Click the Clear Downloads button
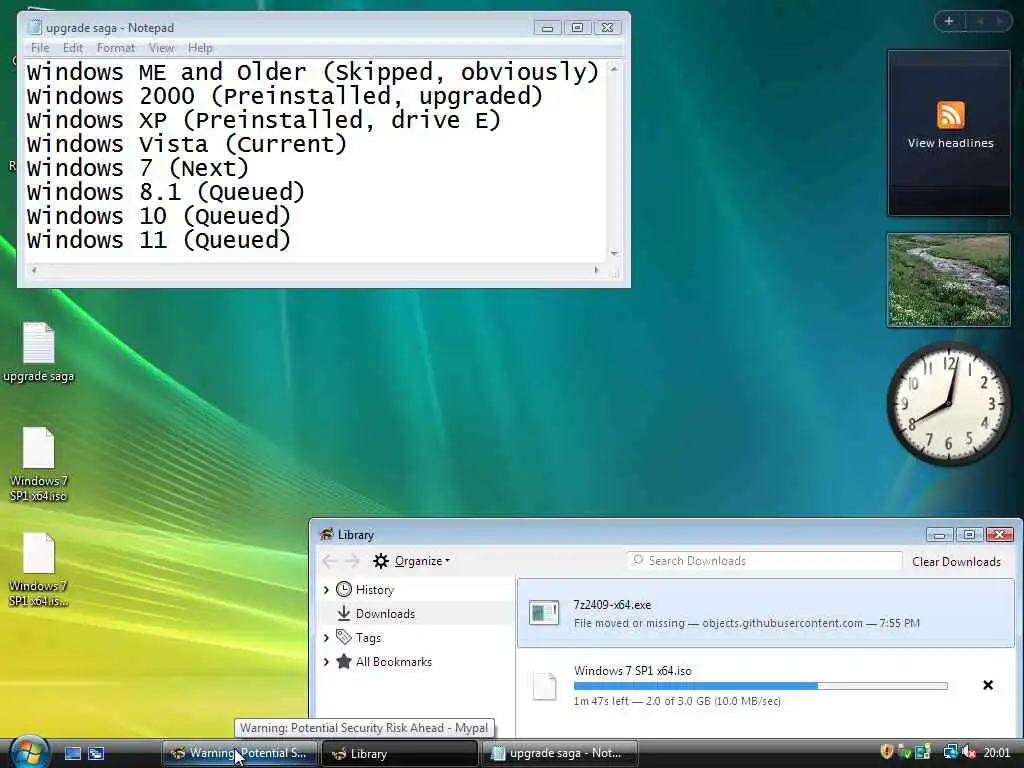The width and height of the screenshot is (1024, 768). click(x=956, y=562)
